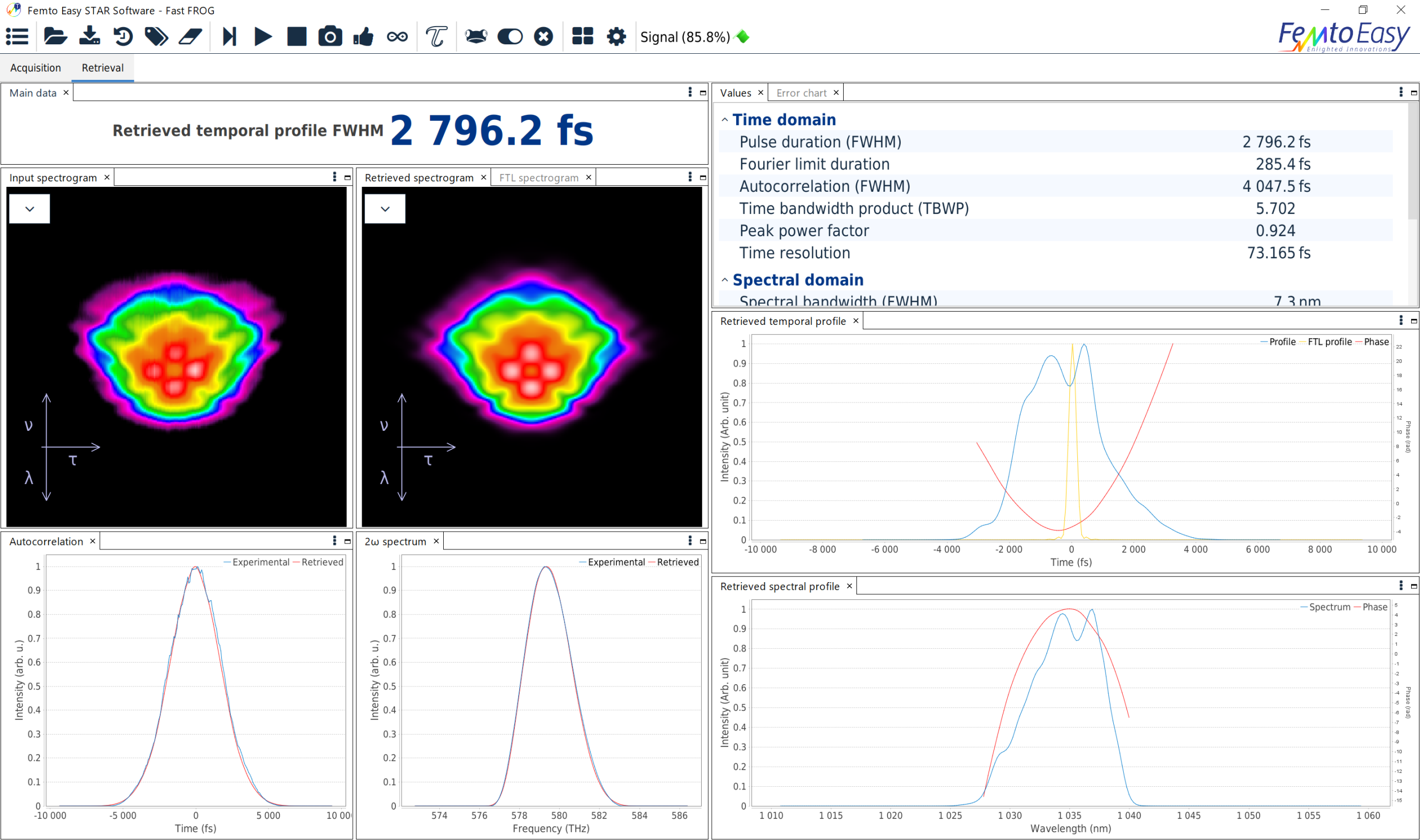This screenshot has height=840, width=1420.
Task: Switch to the Acquisition tab
Action: 35,68
